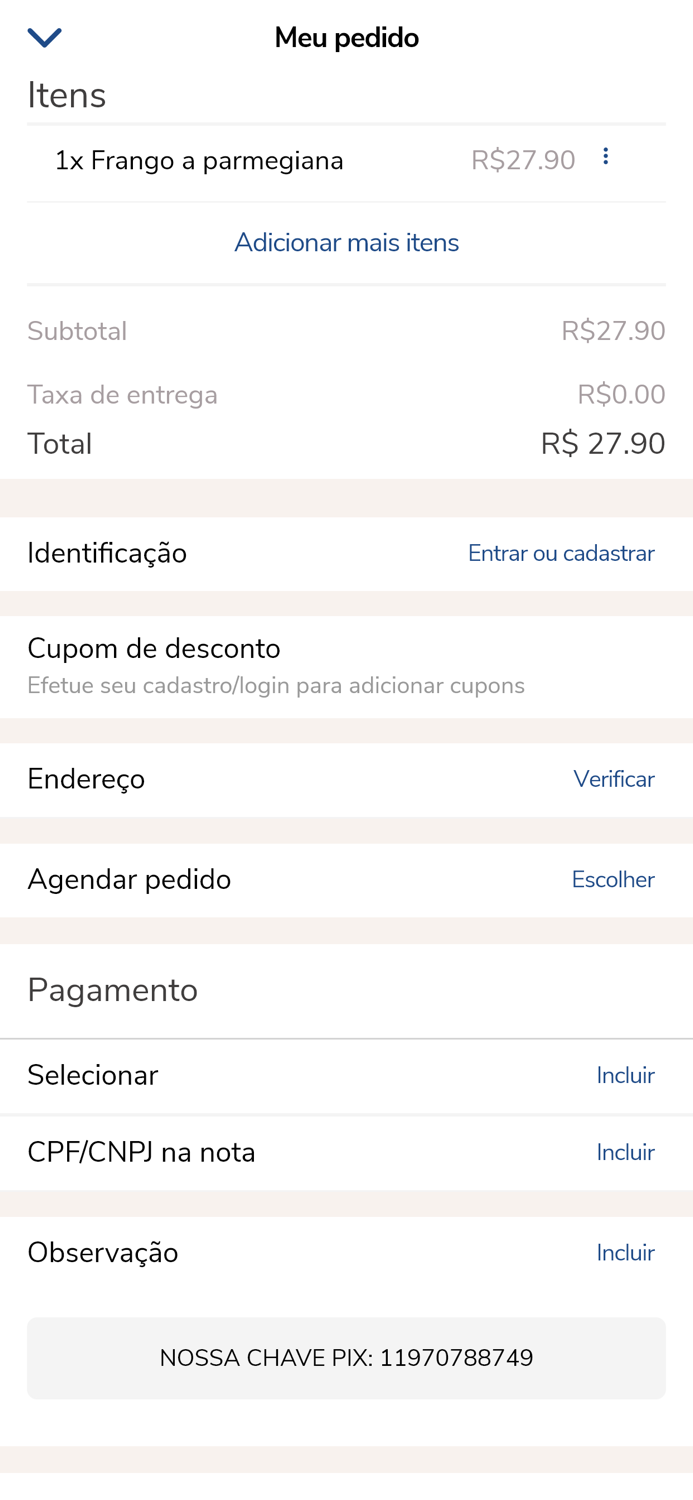This screenshot has width=693, height=1500.
Task: Collapse the Meu pedido view with the chevron
Action: coord(44,36)
